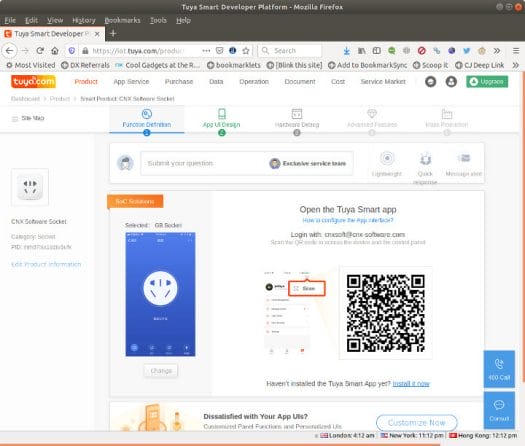The image size is (525, 446).
Task: Click the Change panel button
Action: pos(161,371)
